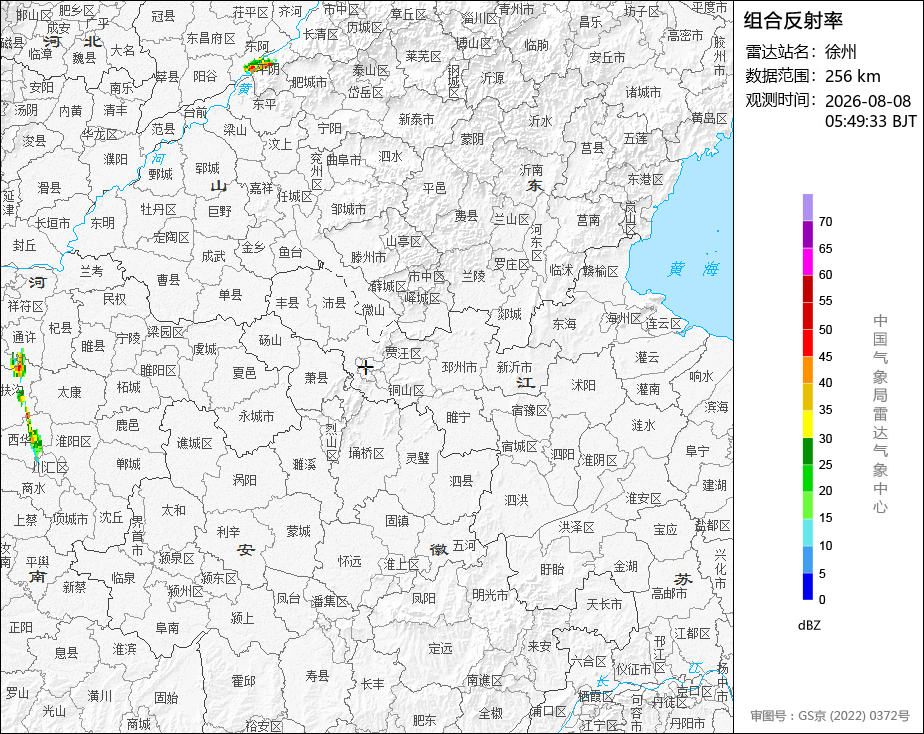Click the observation time 05:49:33 BJT
924x734 pixels.
click(x=870, y=121)
